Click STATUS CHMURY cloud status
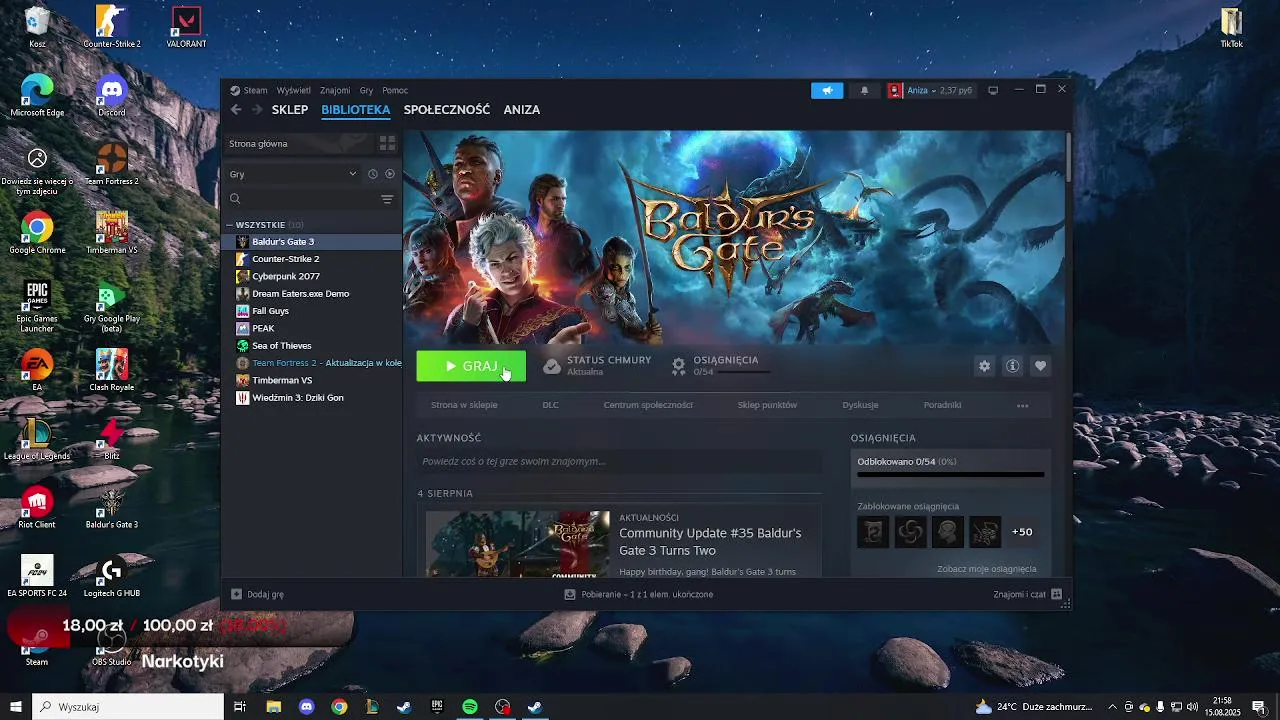The image size is (1280, 720). coord(597,366)
